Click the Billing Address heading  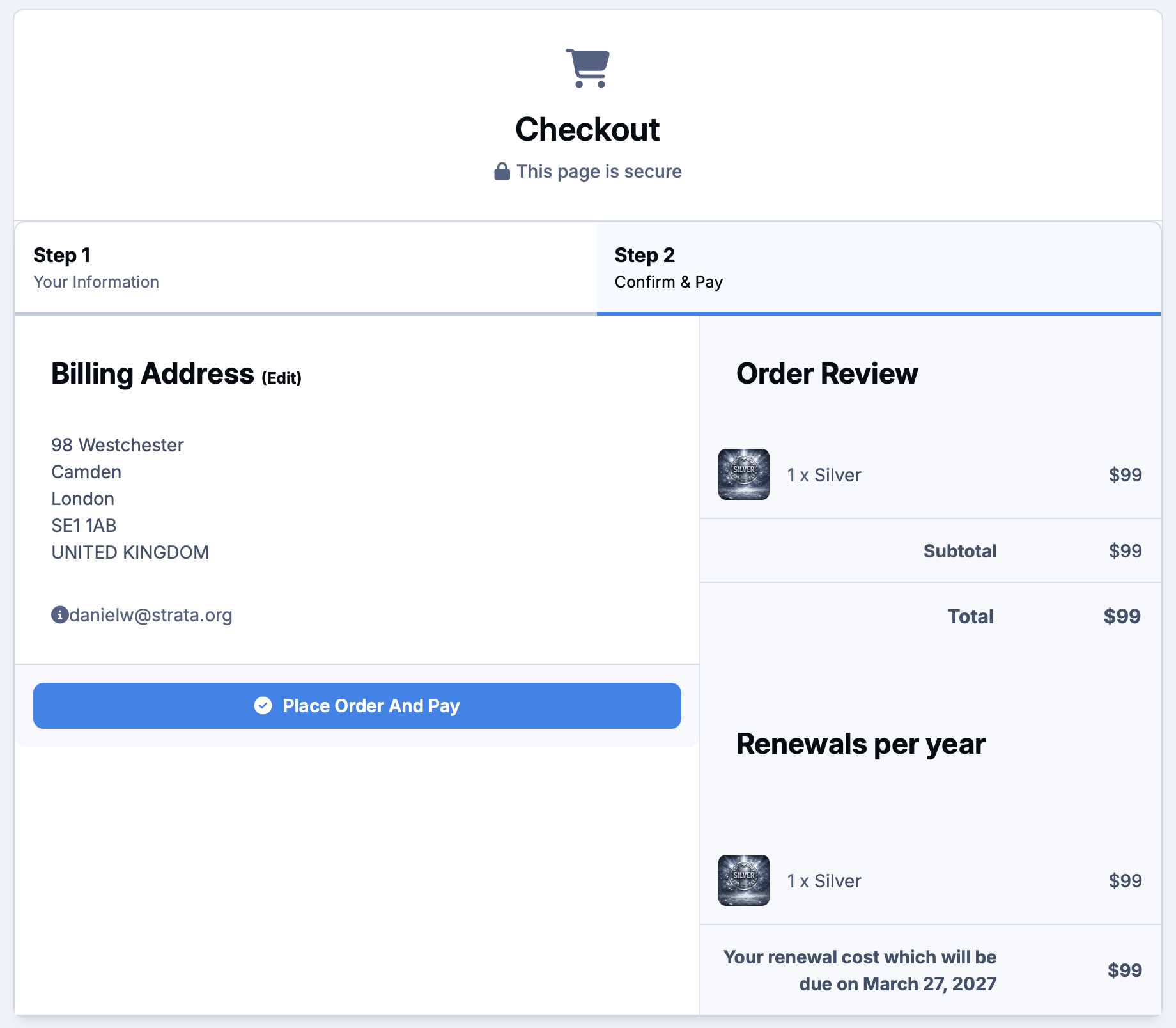click(x=153, y=374)
